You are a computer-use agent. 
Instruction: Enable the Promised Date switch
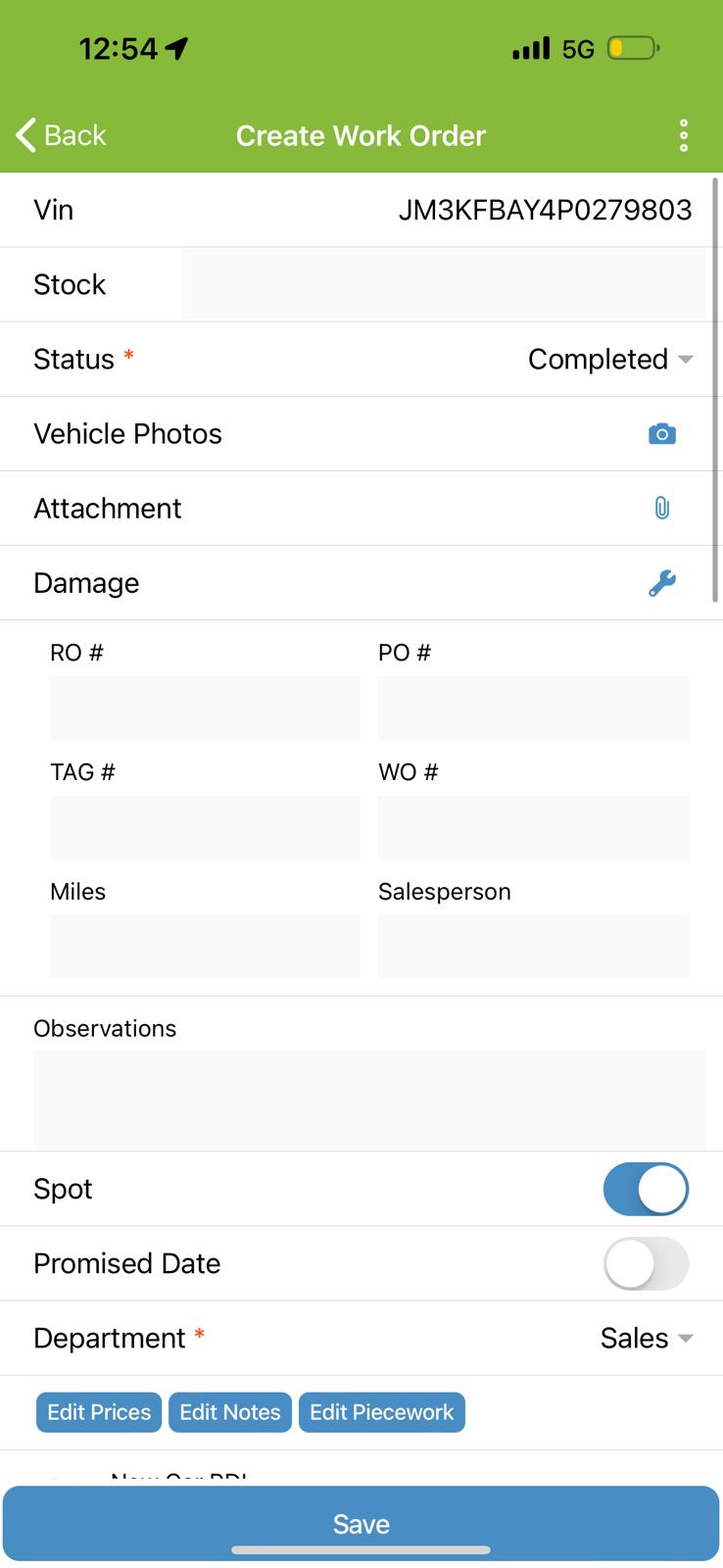(646, 1263)
